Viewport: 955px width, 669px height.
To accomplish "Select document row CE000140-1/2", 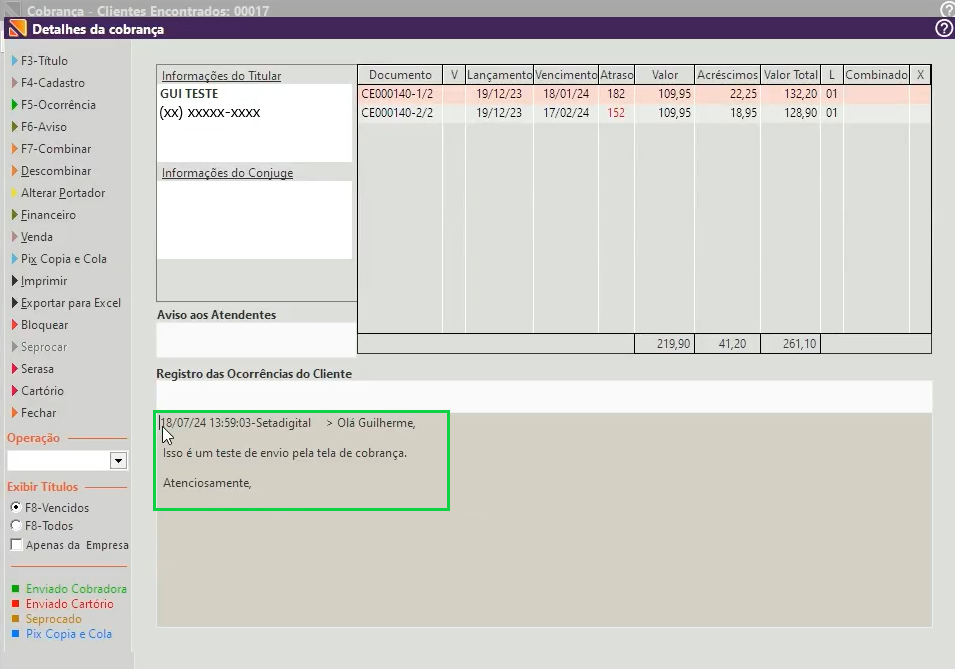I will click(644, 94).
